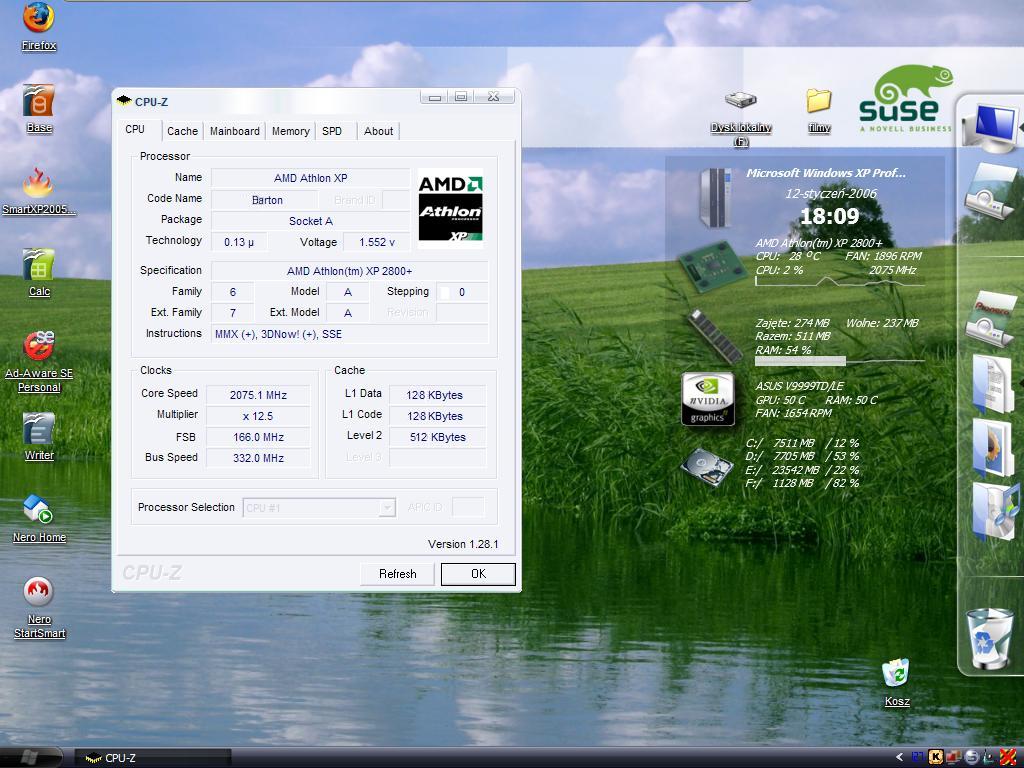
Task: Open the About tab in CPU-Z
Action: click(378, 131)
